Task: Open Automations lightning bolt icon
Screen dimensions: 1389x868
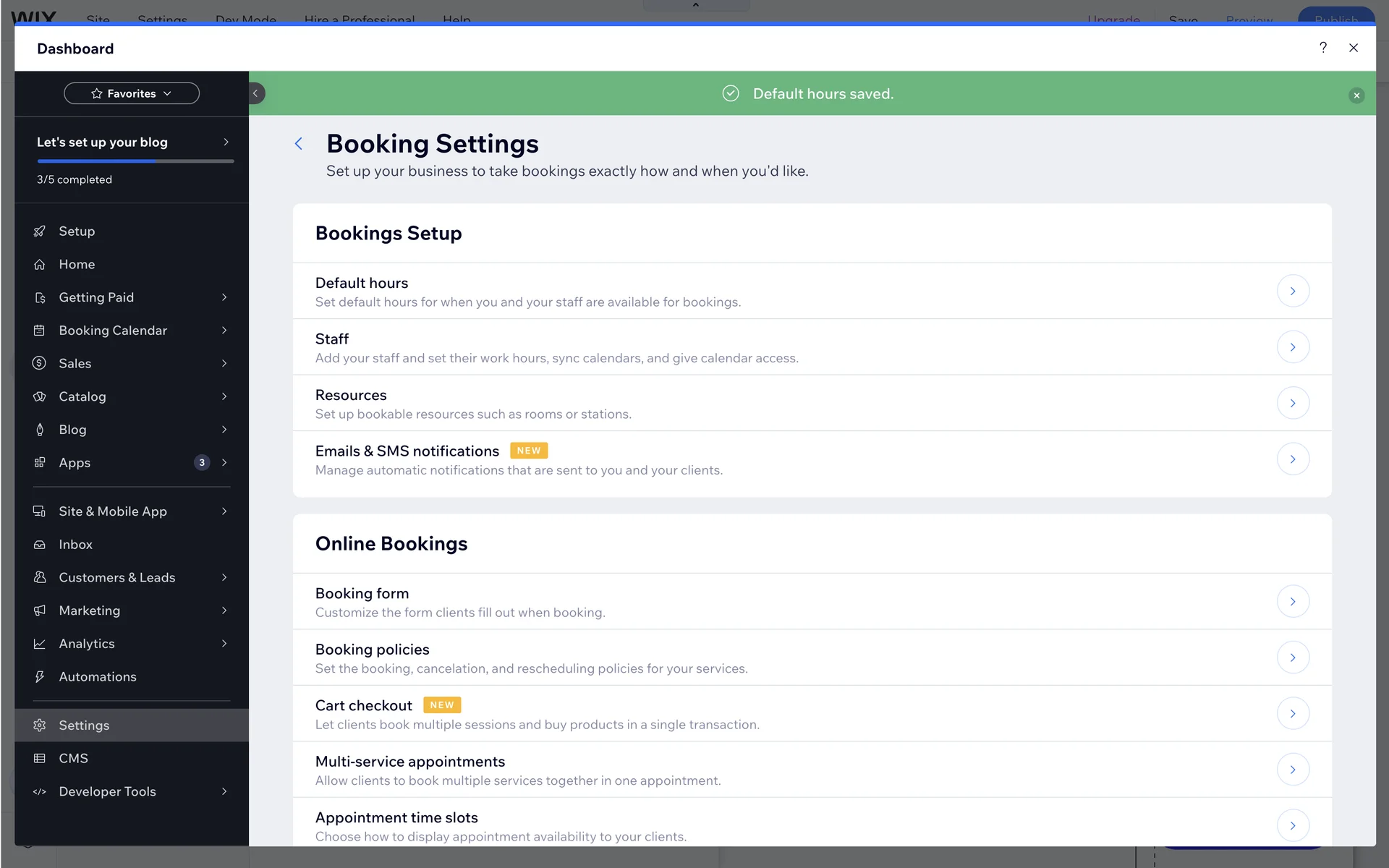Action: [x=40, y=677]
